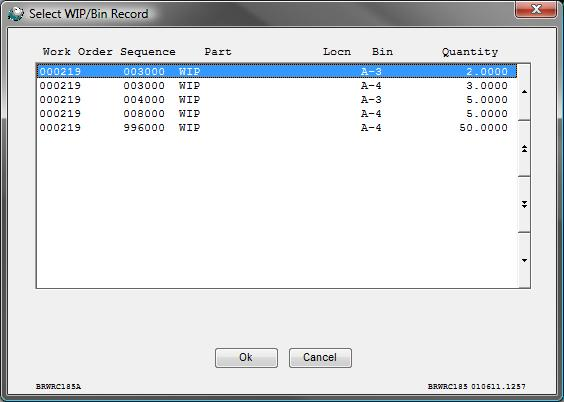The image size is (564, 402).
Task: Click the Part column header
Action: [x=218, y=52]
